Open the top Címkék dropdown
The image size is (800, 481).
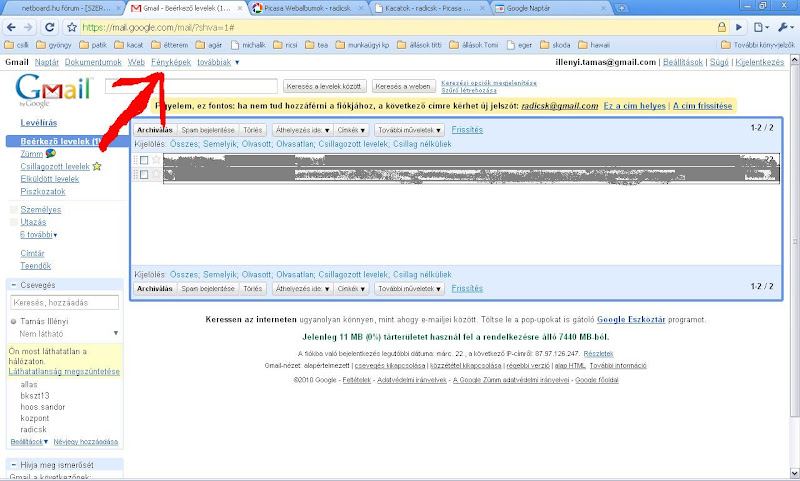(x=351, y=130)
